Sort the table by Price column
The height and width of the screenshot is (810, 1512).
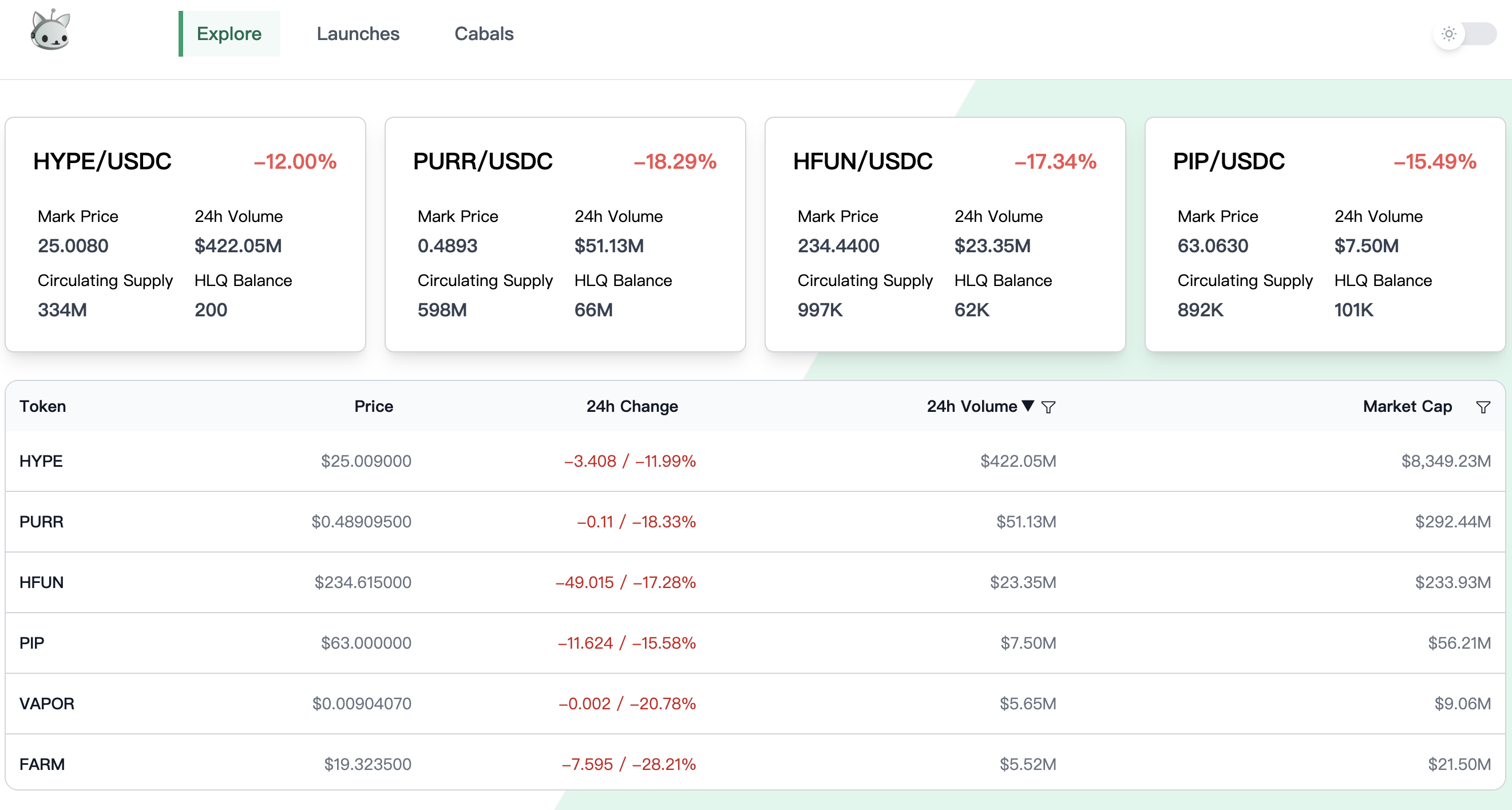373,407
